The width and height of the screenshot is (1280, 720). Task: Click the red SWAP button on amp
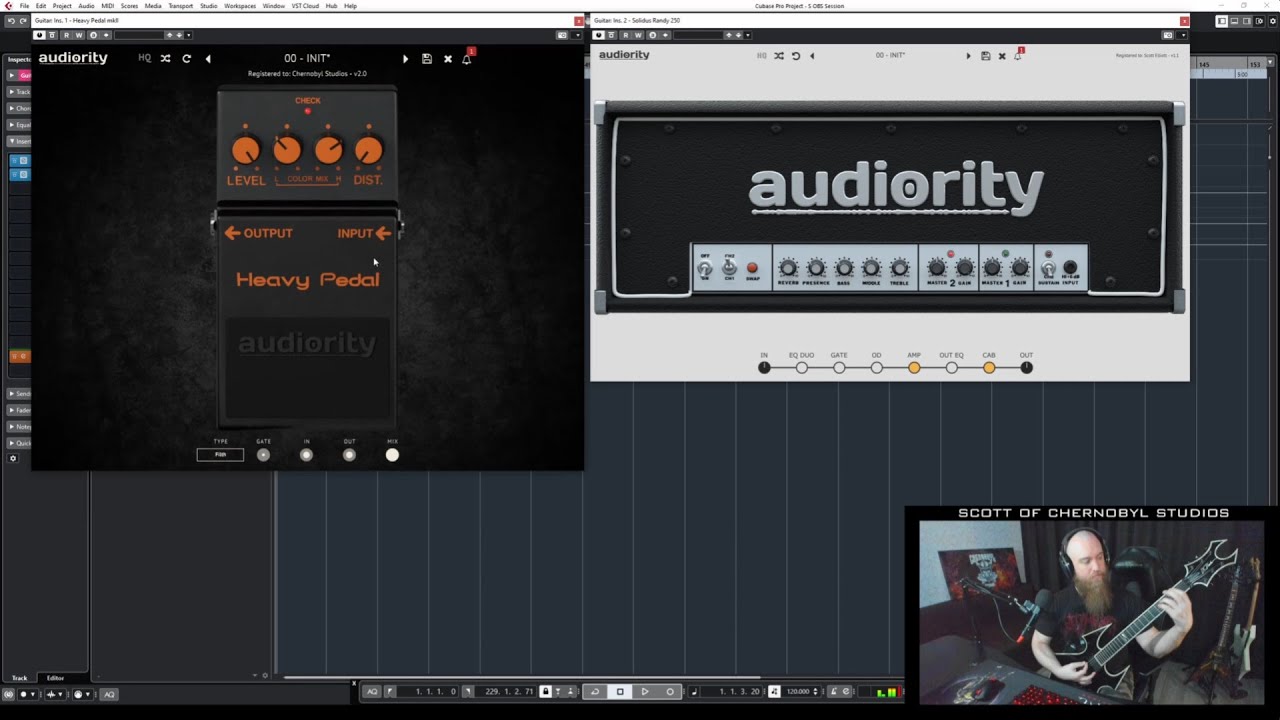(x=752, y=268)
